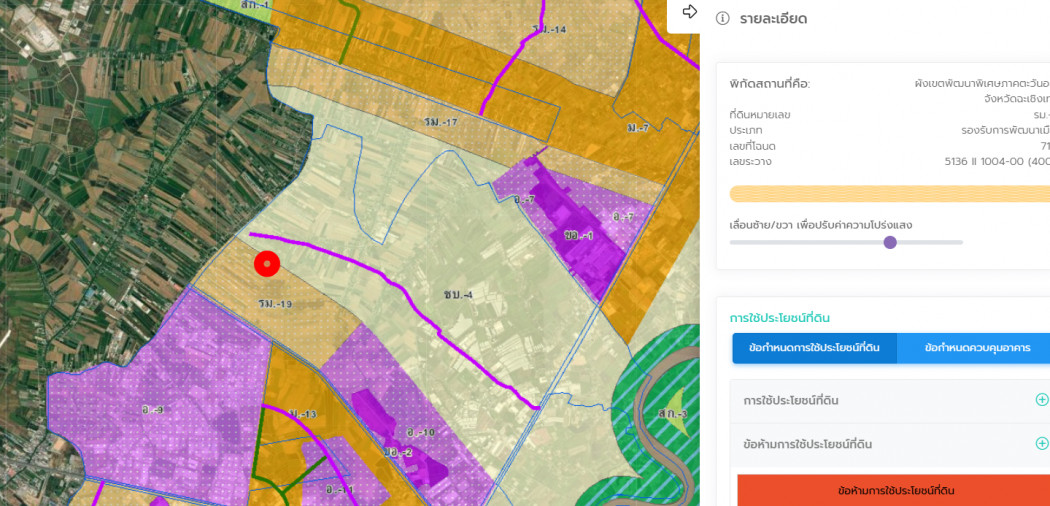Click the purple อ.-9 industrial zone
Viewport: 1050px width, 506px height.
[x=152, y=409]
